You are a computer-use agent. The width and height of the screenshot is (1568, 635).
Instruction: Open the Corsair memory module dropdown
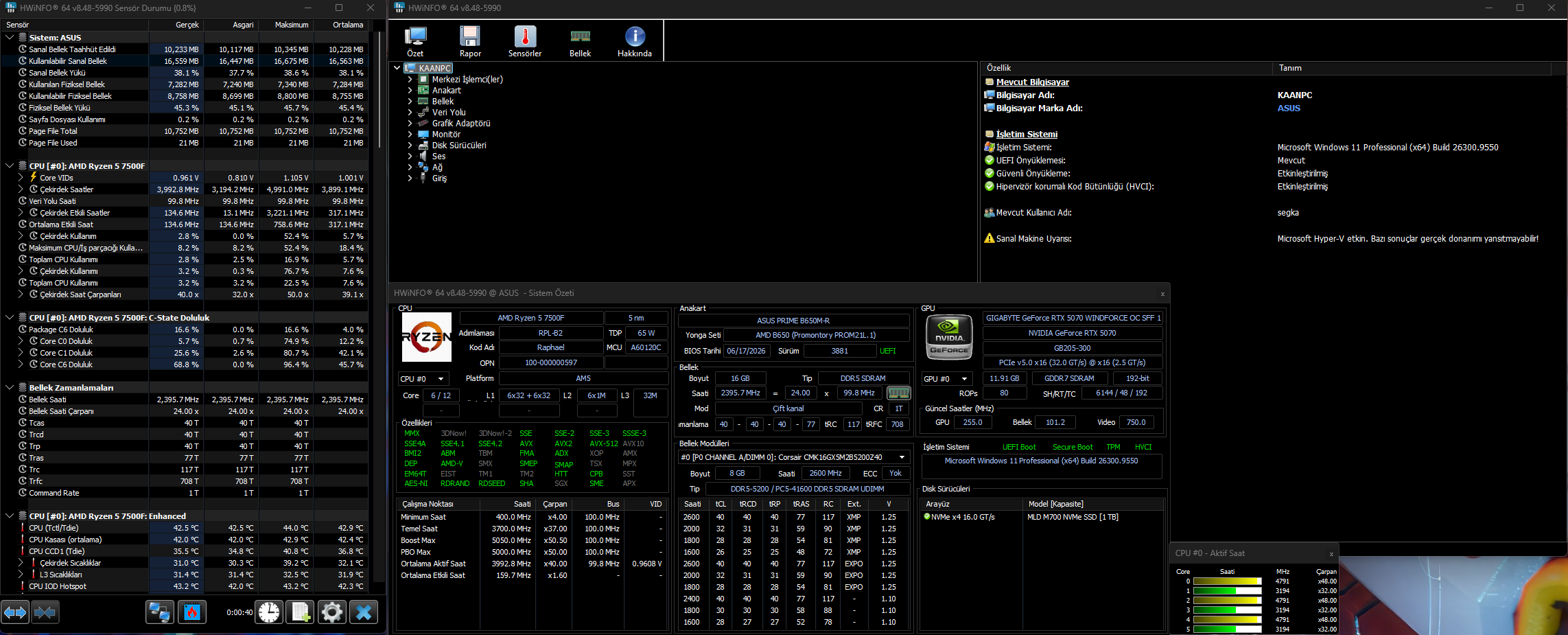pyautogui.click(x=793, y=457)
